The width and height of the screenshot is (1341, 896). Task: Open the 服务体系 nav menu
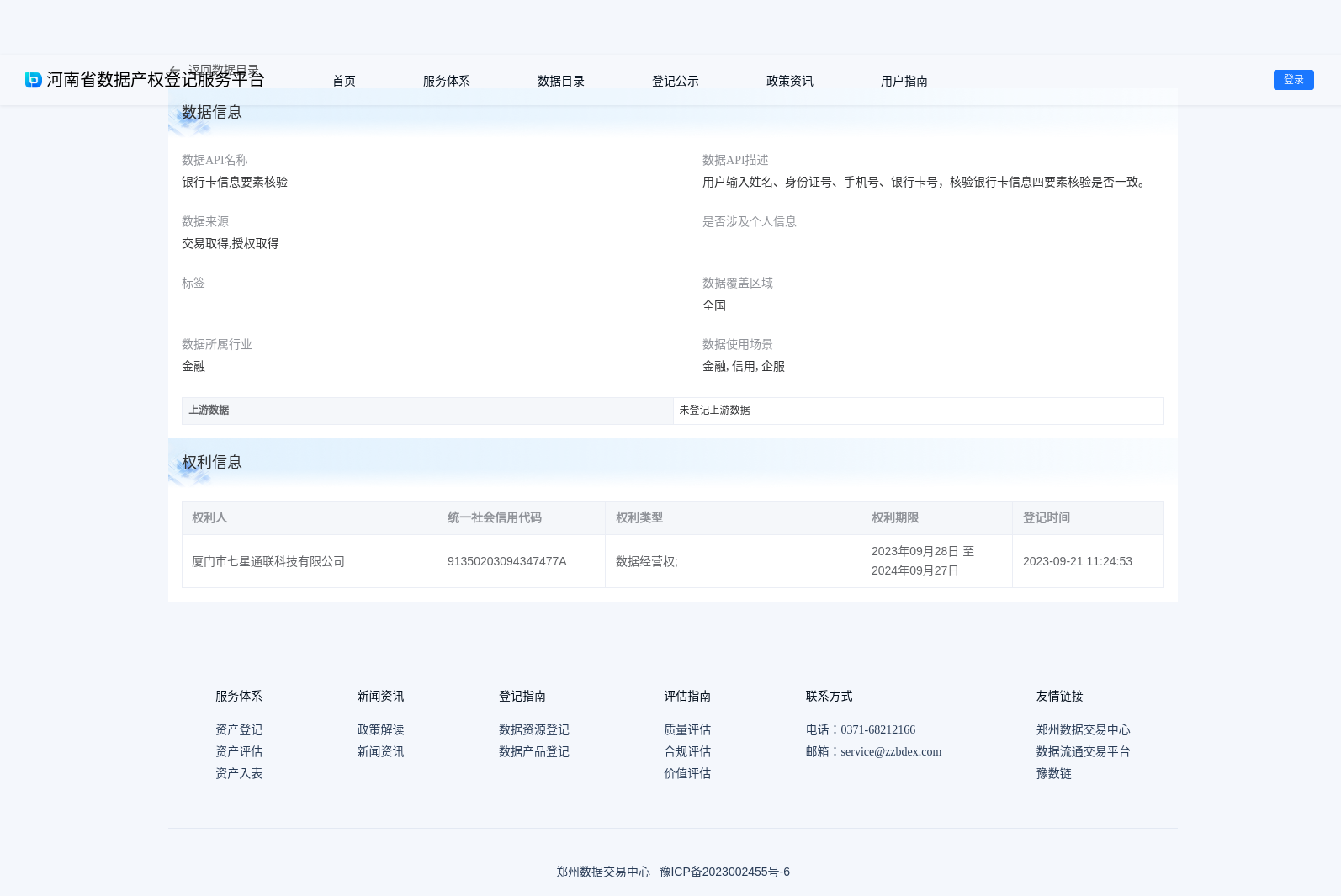point(447,81)
